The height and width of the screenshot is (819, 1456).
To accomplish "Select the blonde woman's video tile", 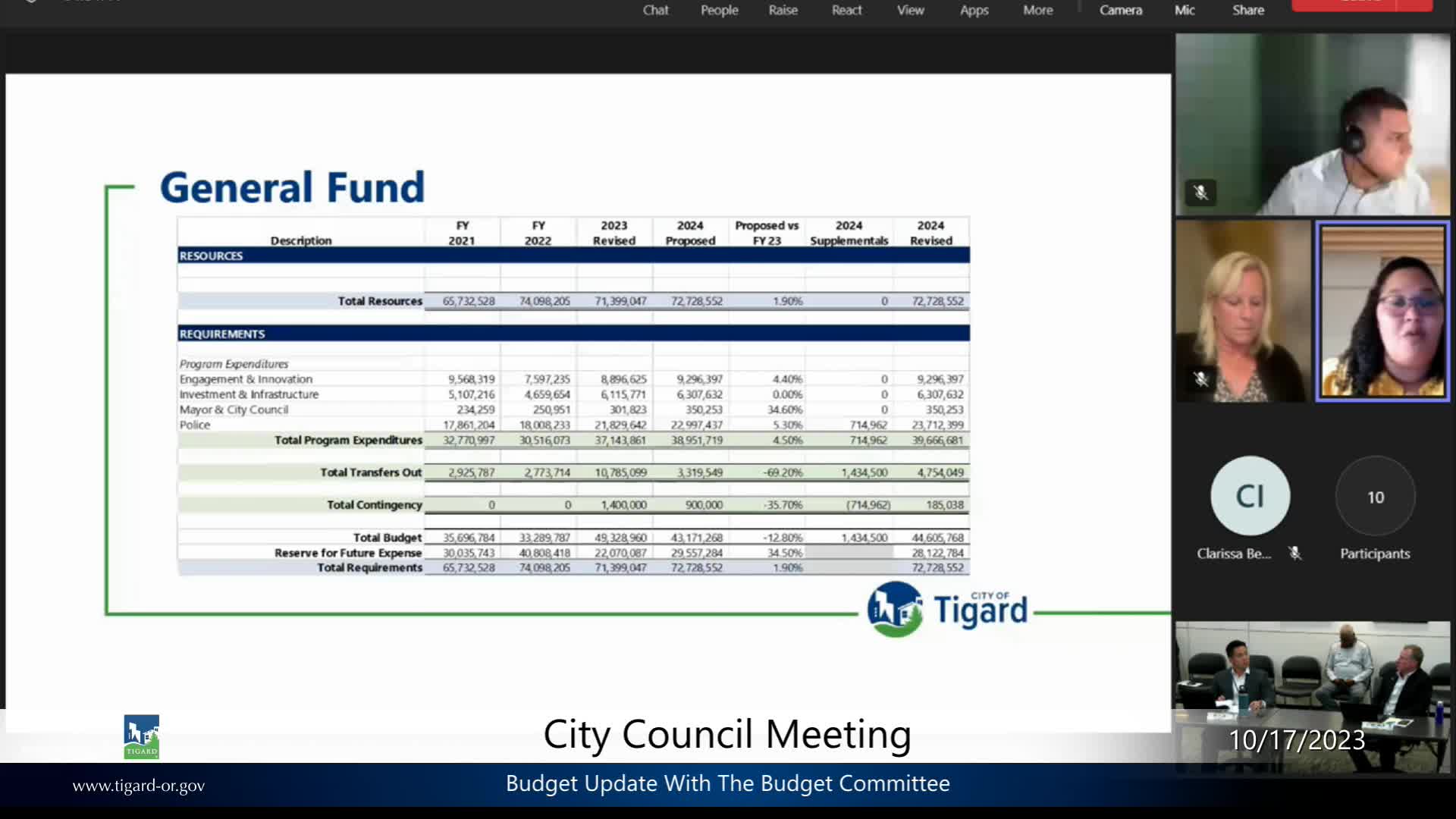I will (1243, 311).
